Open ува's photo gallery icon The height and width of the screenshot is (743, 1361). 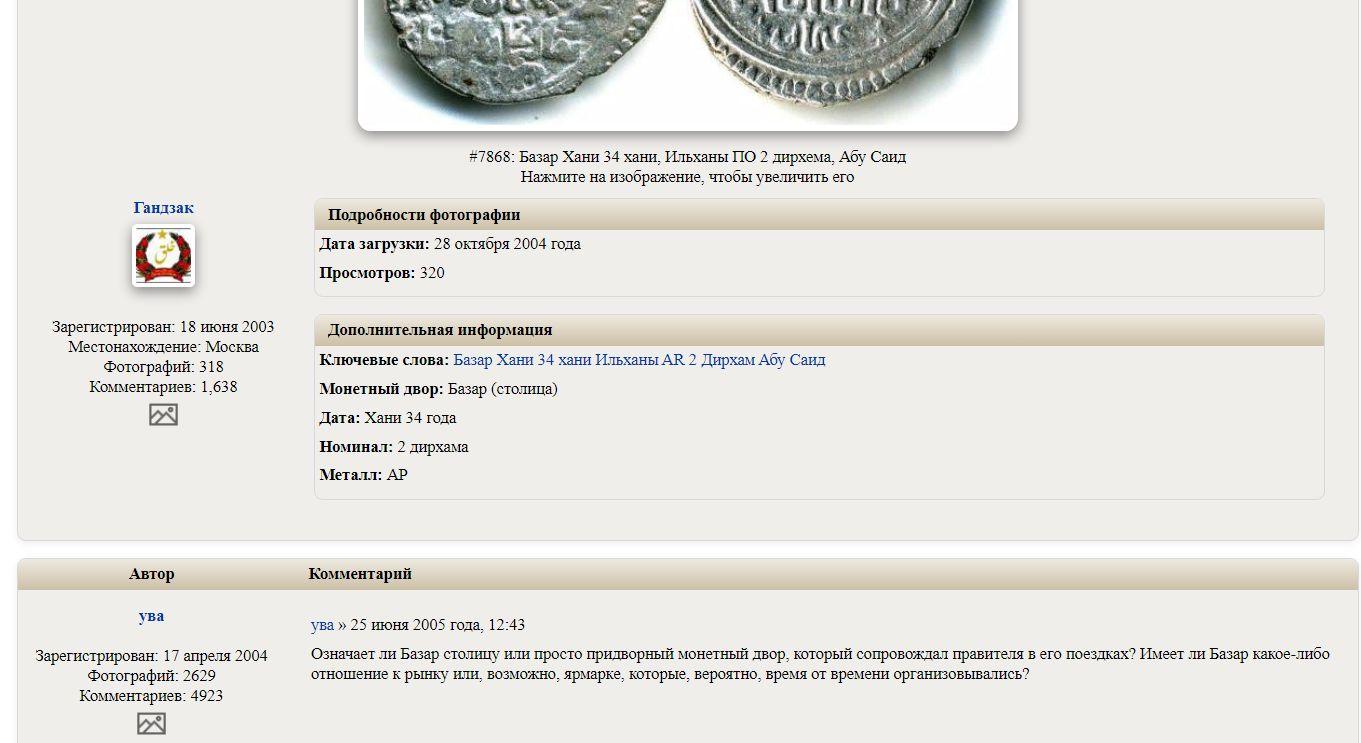tap(151, 723)
